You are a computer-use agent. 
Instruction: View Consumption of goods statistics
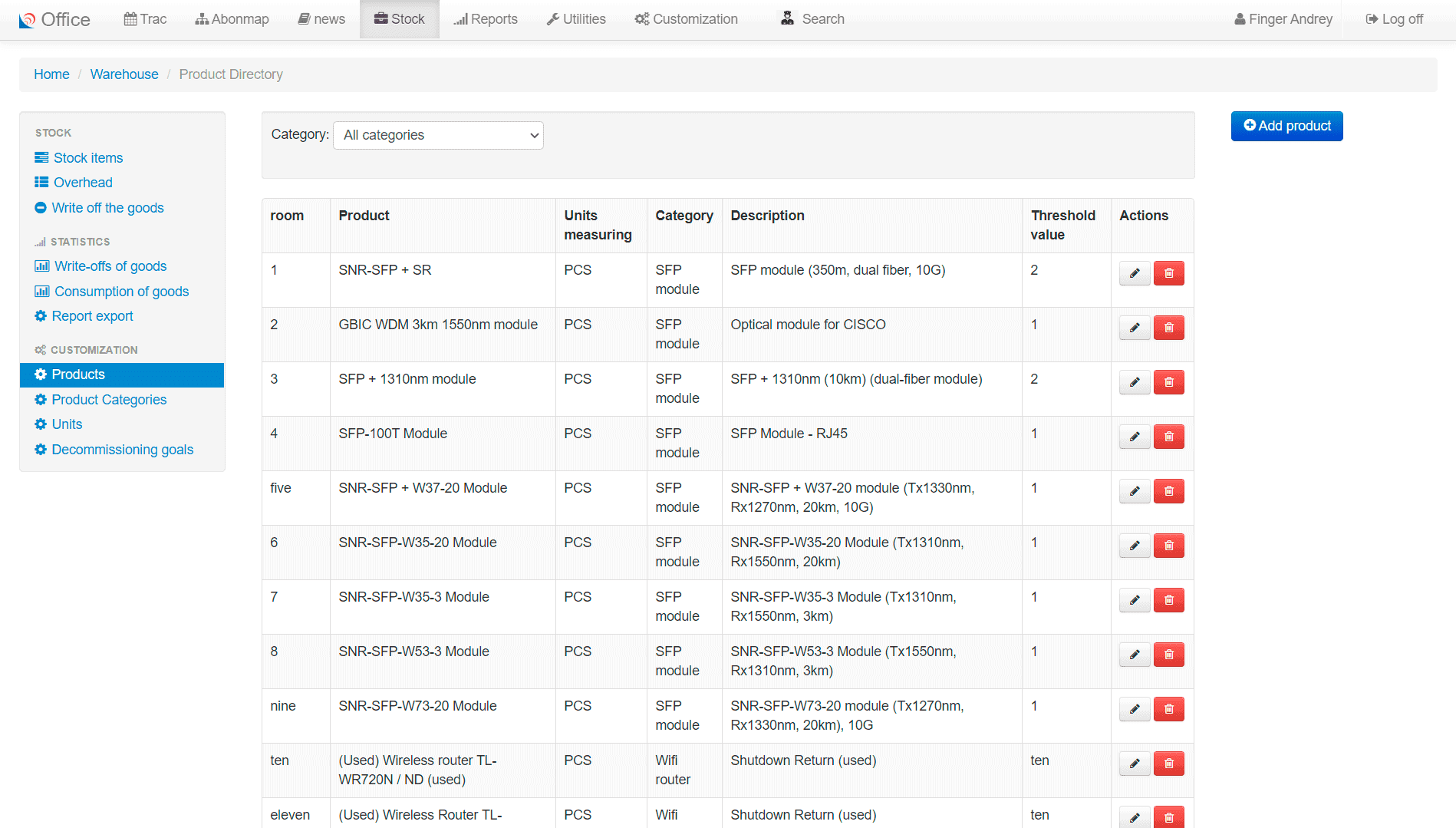[112, 292]
